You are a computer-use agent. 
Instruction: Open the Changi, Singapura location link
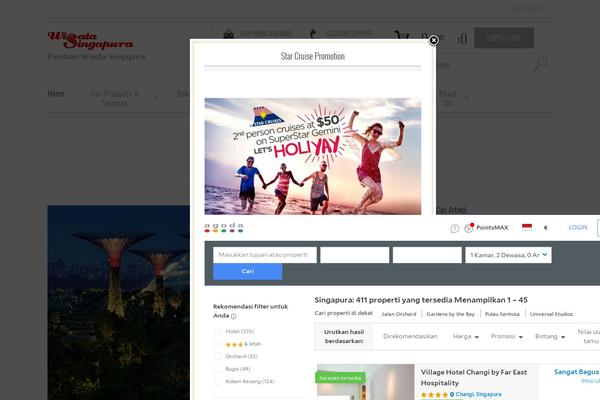478,394
